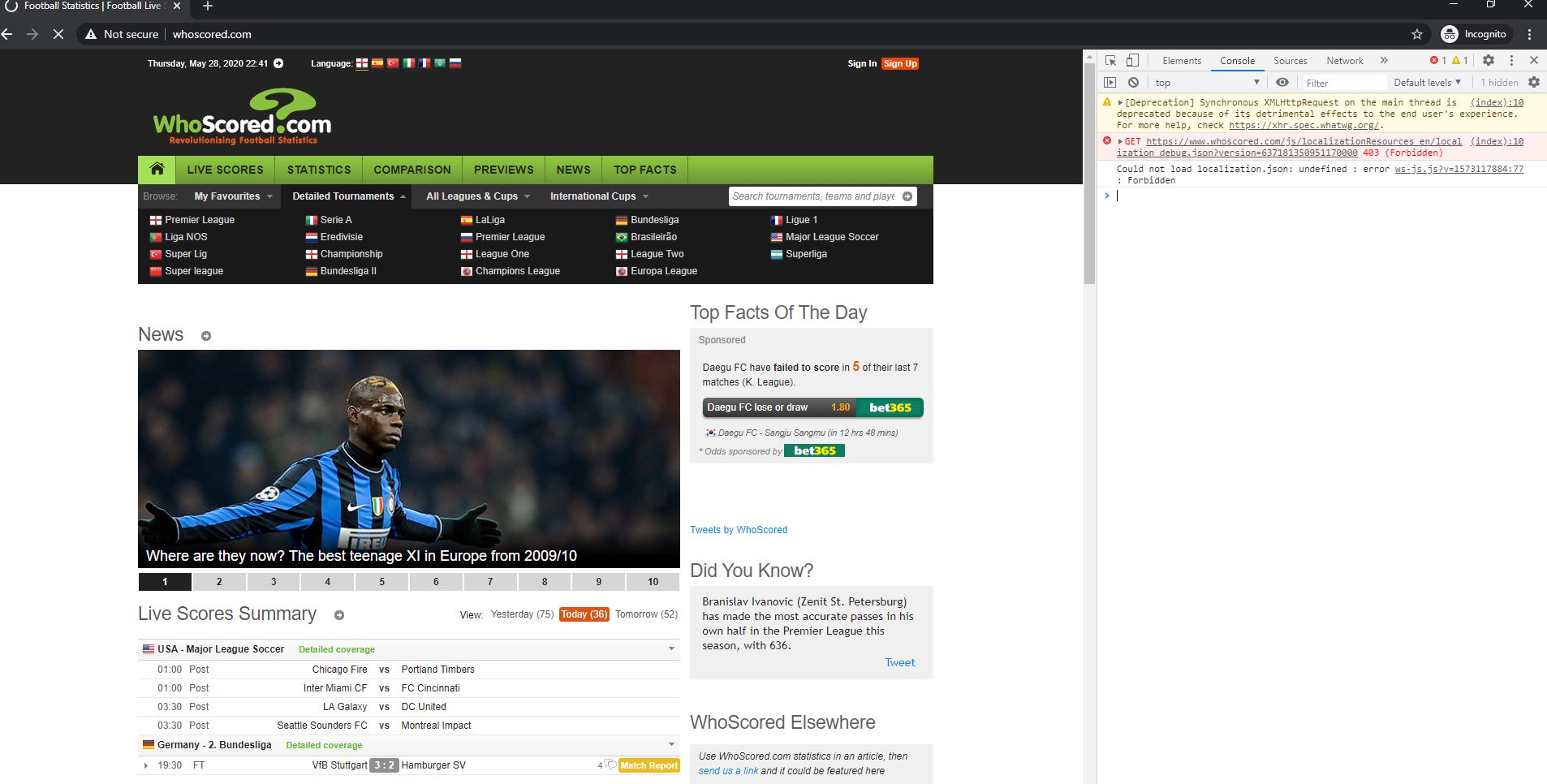This screenshot has width=1547, height=784.
Task: Open the Default levels dropdown
Action: coord(1426,82)
